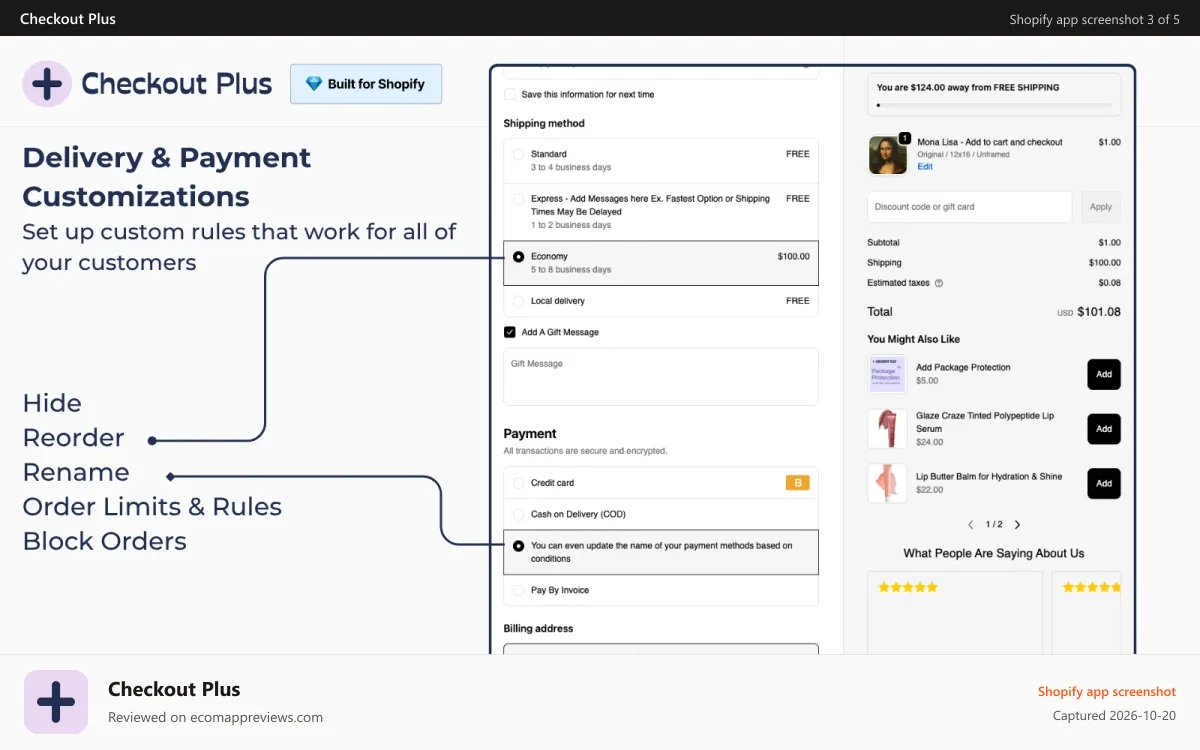Click the Mona Lisa product thumbnail
Image resolution: width=1200 pixels, height=750 pixels.
coord(887,155)
